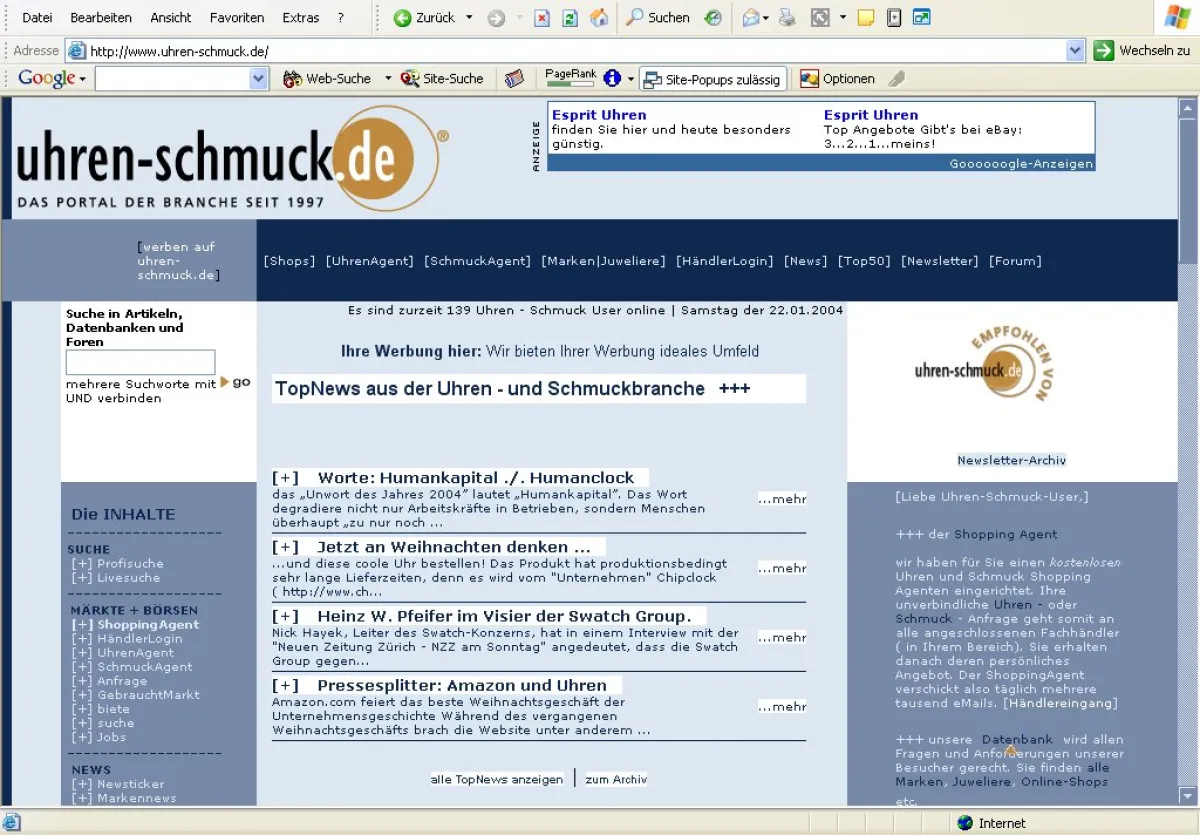1200x835 pixels.
Task: Click the blue page info icon
Action: [612, 78]
